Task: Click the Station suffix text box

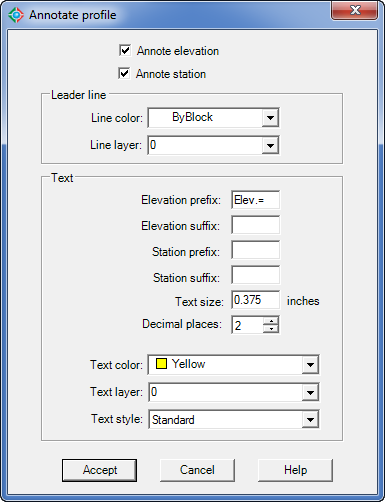Action: coord(255,275)
